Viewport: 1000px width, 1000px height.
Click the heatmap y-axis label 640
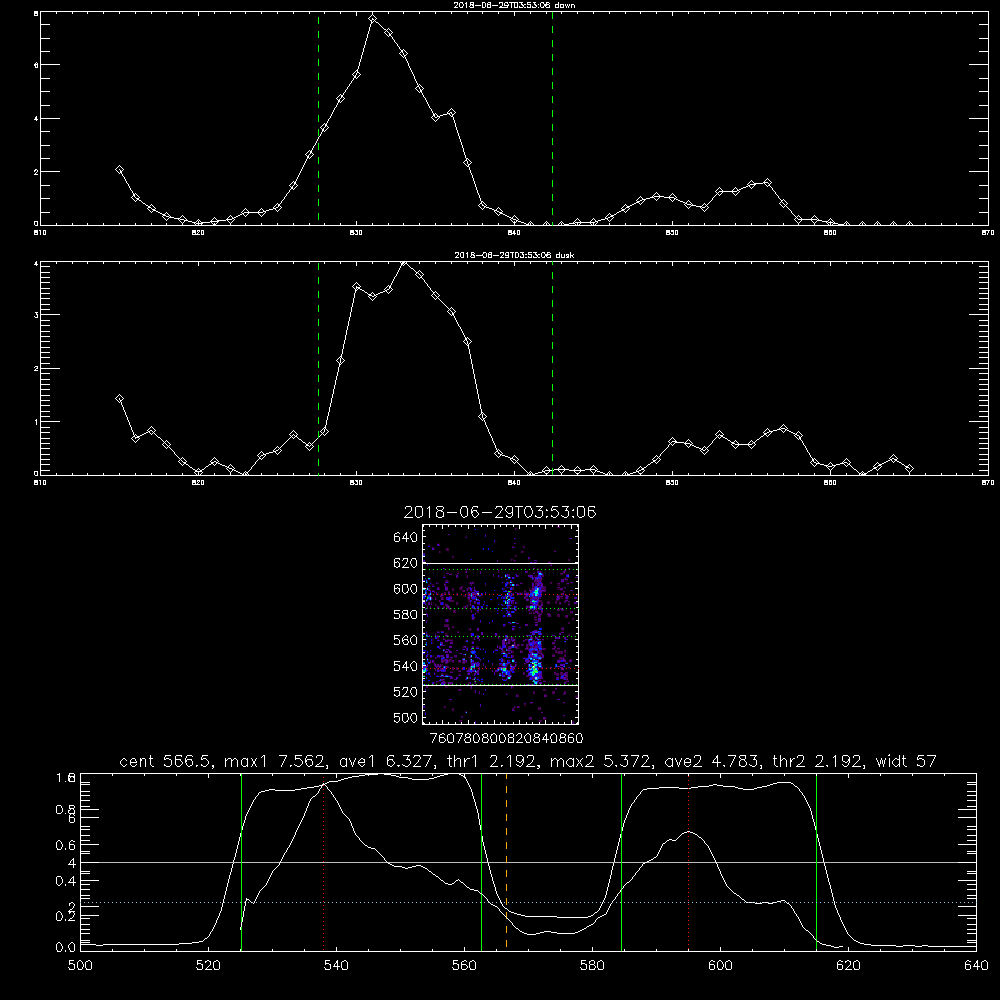tap(406, 538)
